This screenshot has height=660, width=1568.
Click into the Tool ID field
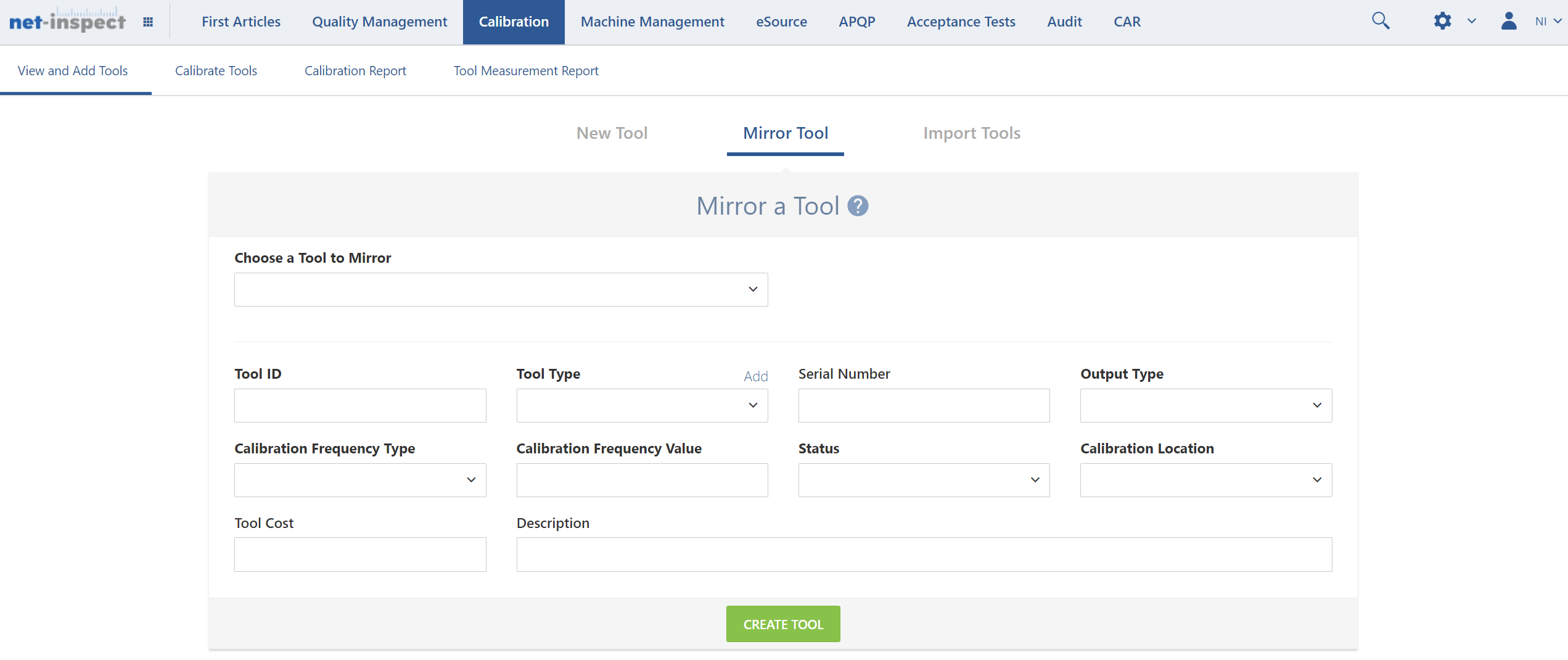pos(360,405)
